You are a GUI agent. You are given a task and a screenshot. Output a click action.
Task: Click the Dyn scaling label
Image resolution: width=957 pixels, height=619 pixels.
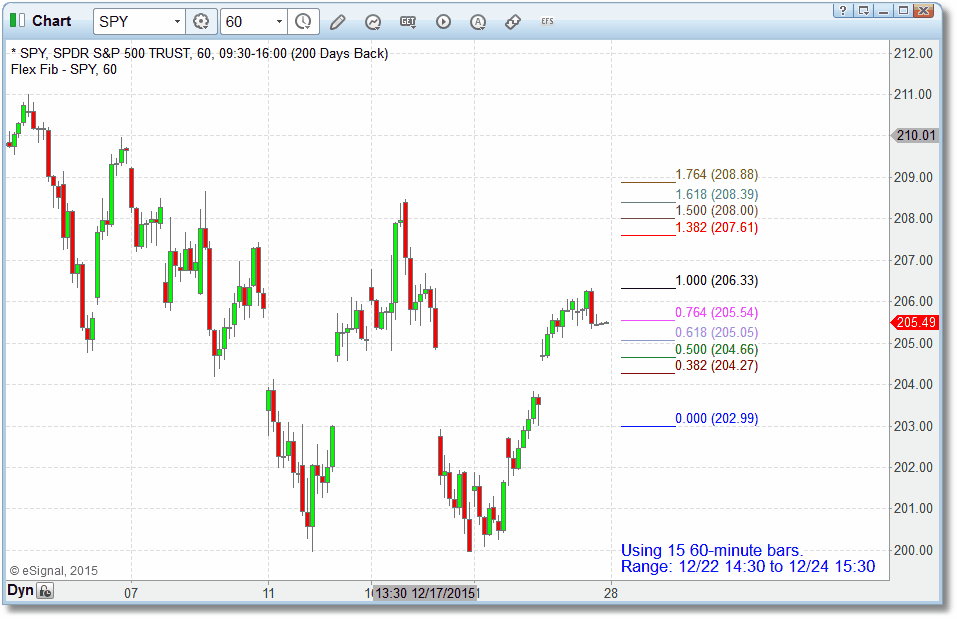(20, 590)
